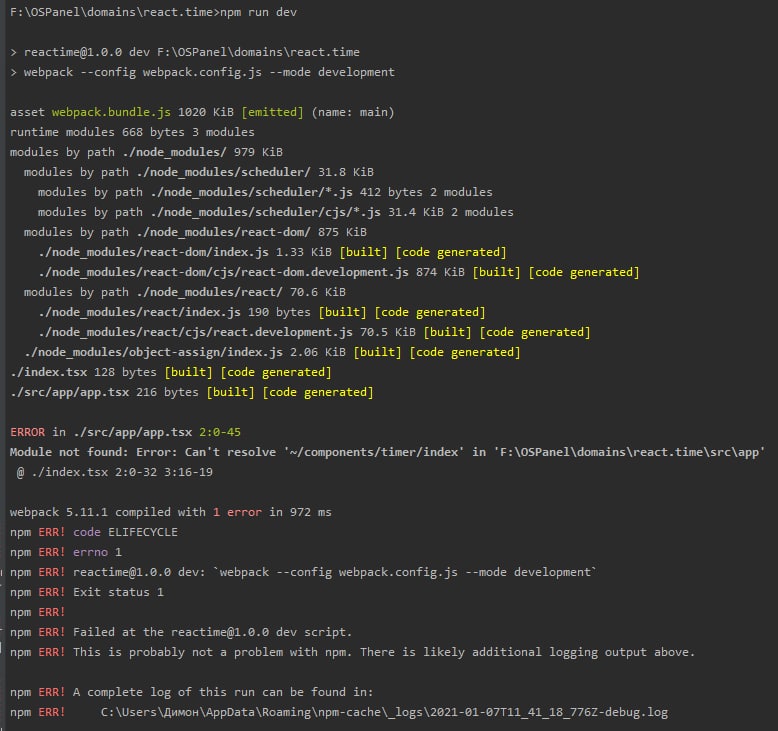Click the 'runtime modules 668 bytes' line
The width and height of the screenshot is (778, 731).
132,132
